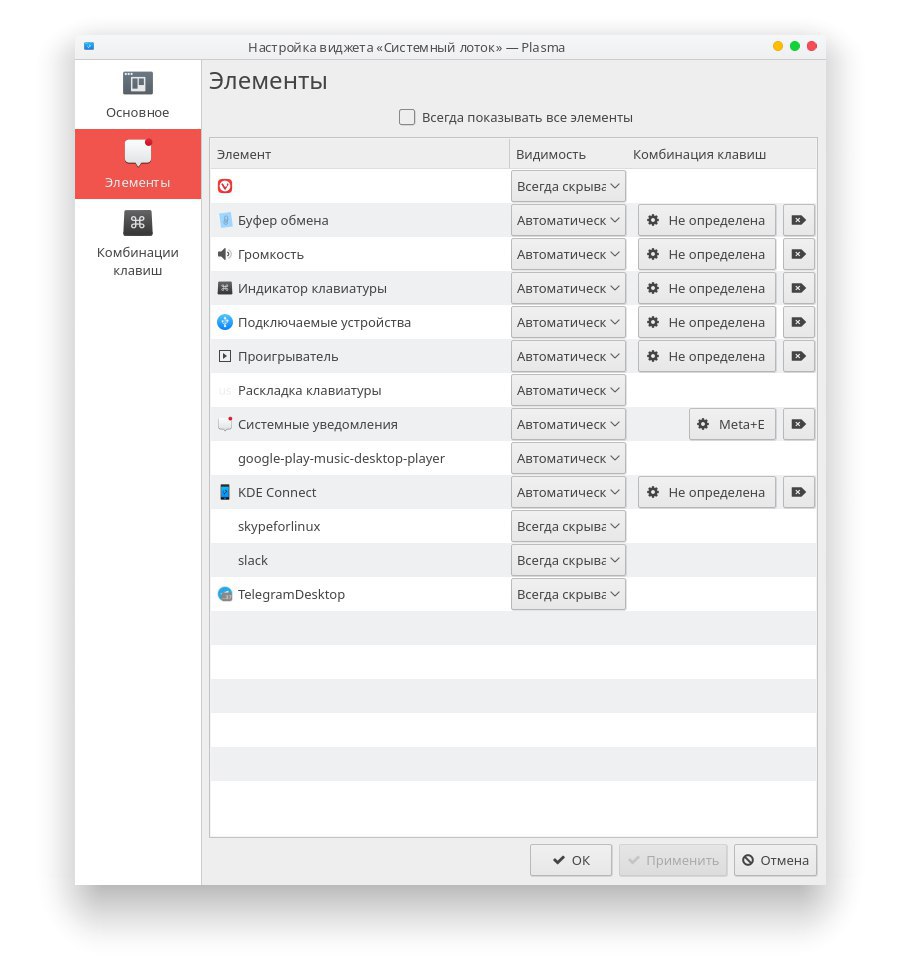This screenshot has height=970, width=901.
Task: Click the Проигрыватель play icon
Action: [x=225, y=356]
